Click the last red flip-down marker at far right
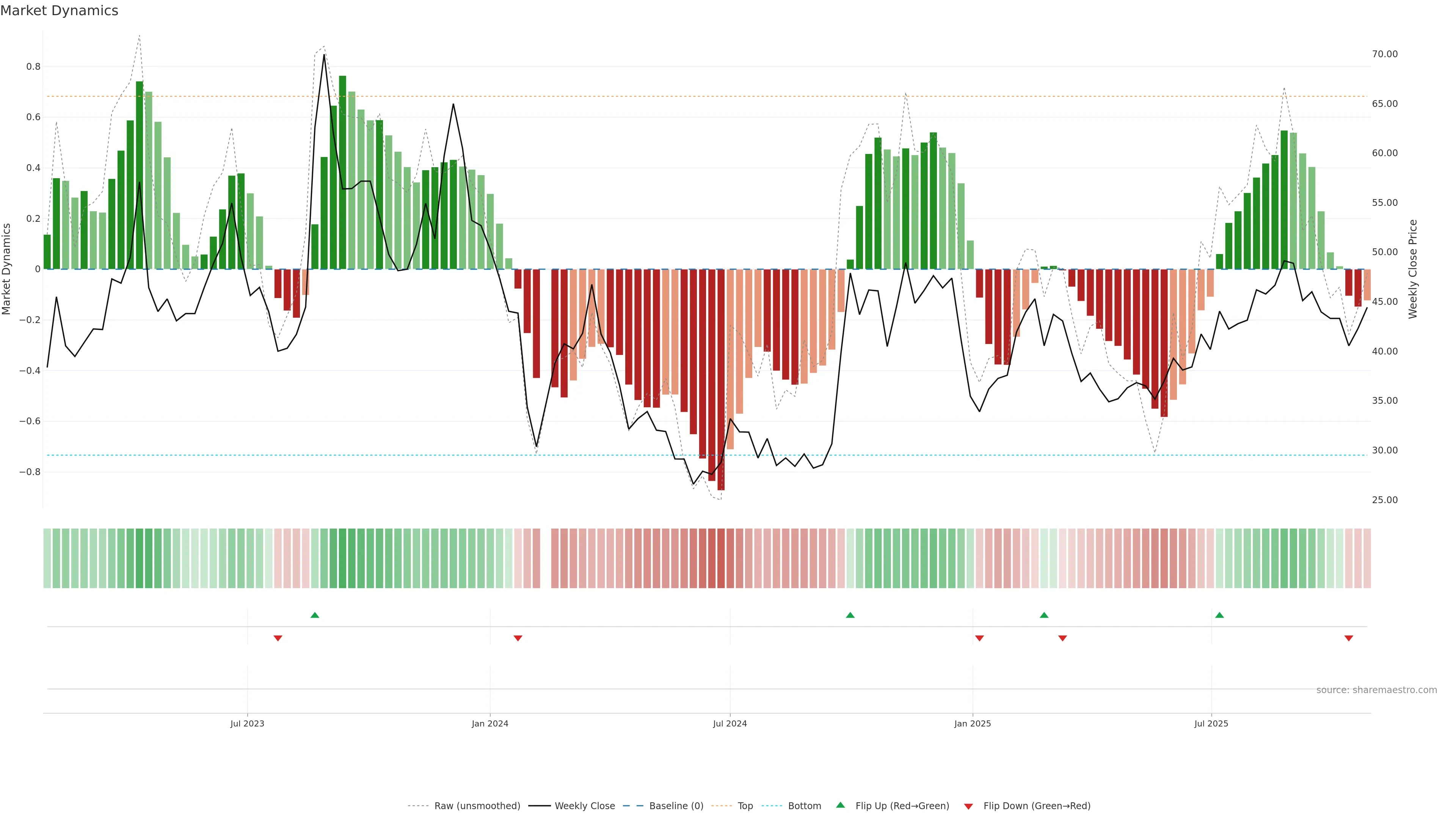The width and height of the screenshot is (1456, 819). tap(1349, 638)
